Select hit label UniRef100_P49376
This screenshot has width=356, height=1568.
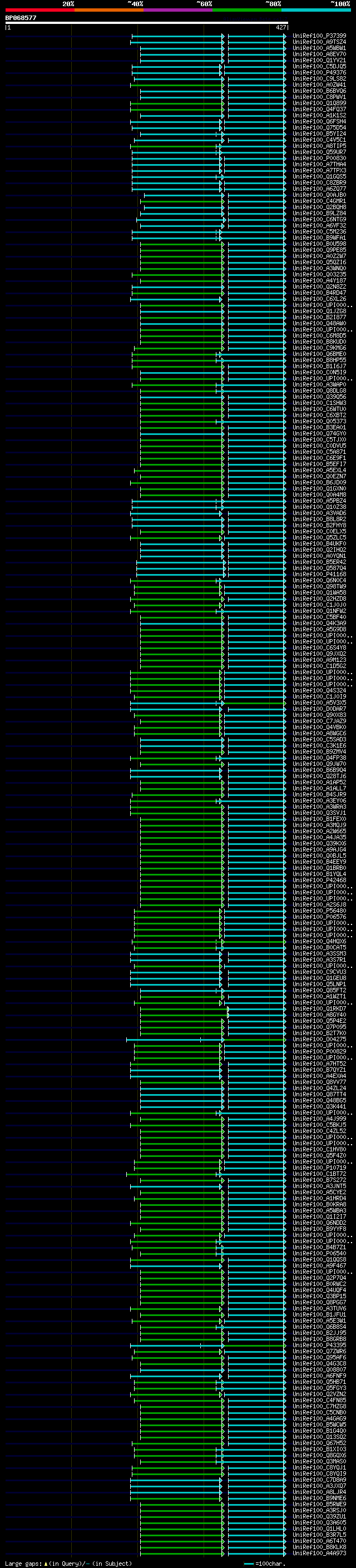coord(319,72)
